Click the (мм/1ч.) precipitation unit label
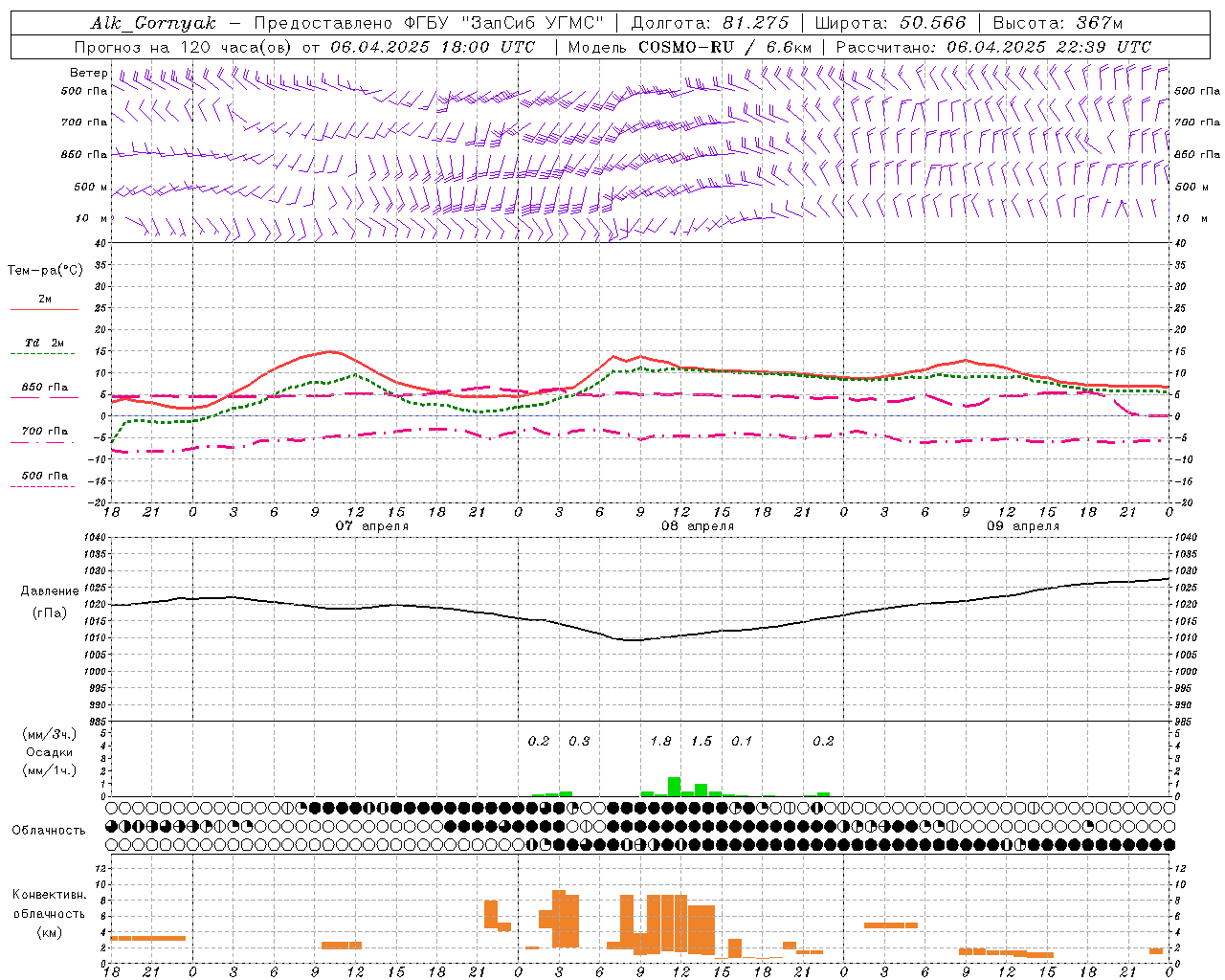 50,770
